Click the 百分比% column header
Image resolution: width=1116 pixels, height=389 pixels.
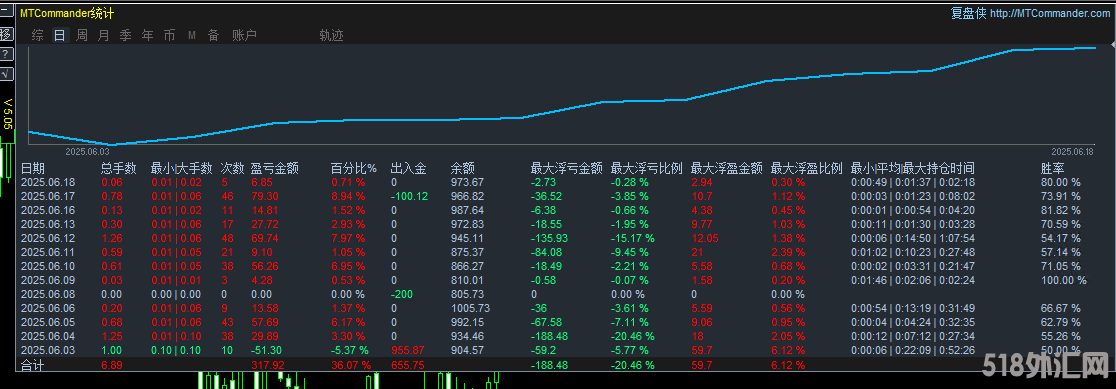pyautogui.click(x=354, y=169)
